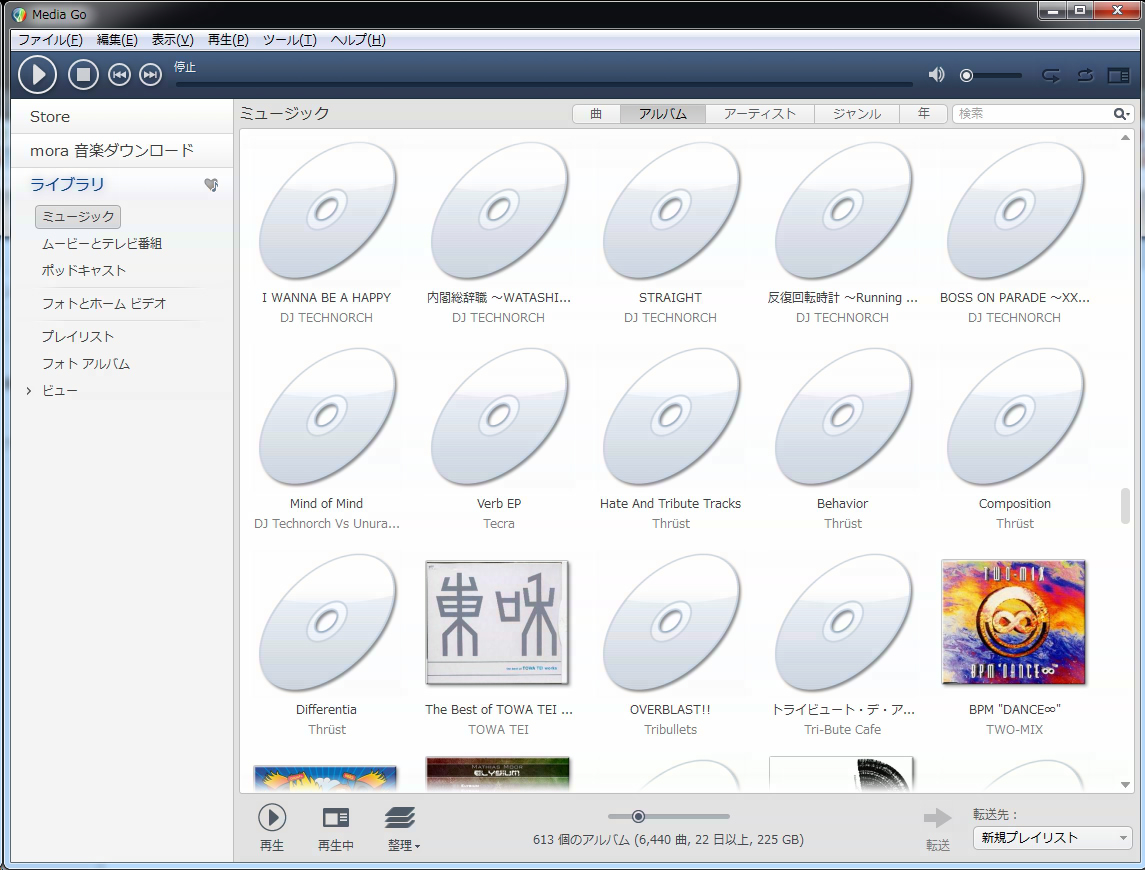1145x870 pixels.
Task: Select the I WANNA BE A HAPPY album
Action: pyautogui.click(x=326, y=210)
